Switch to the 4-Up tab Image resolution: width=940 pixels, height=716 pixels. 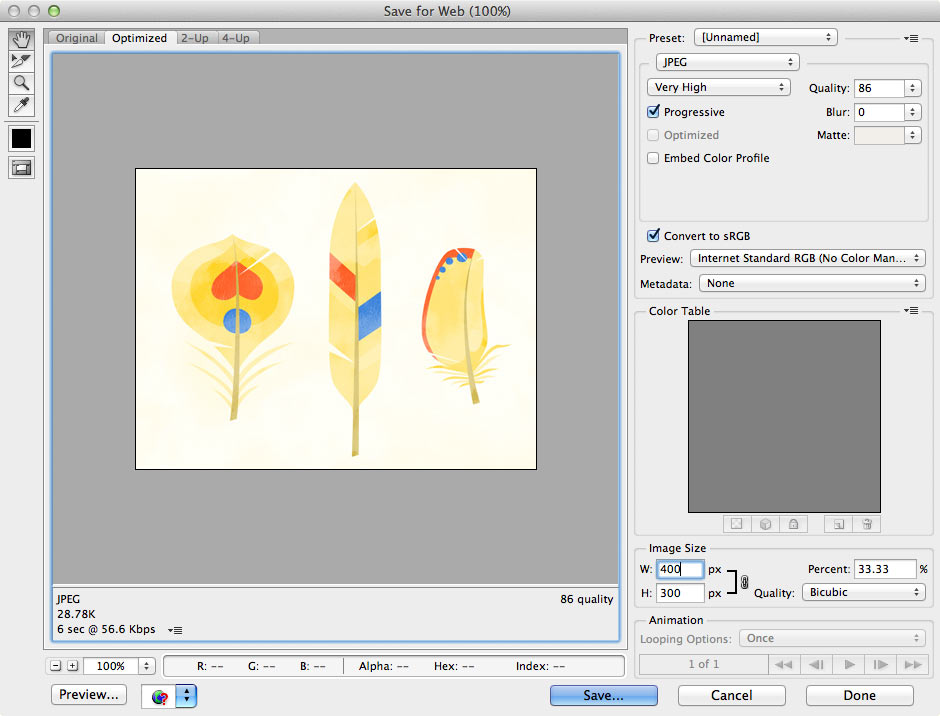tap(236, 38)
